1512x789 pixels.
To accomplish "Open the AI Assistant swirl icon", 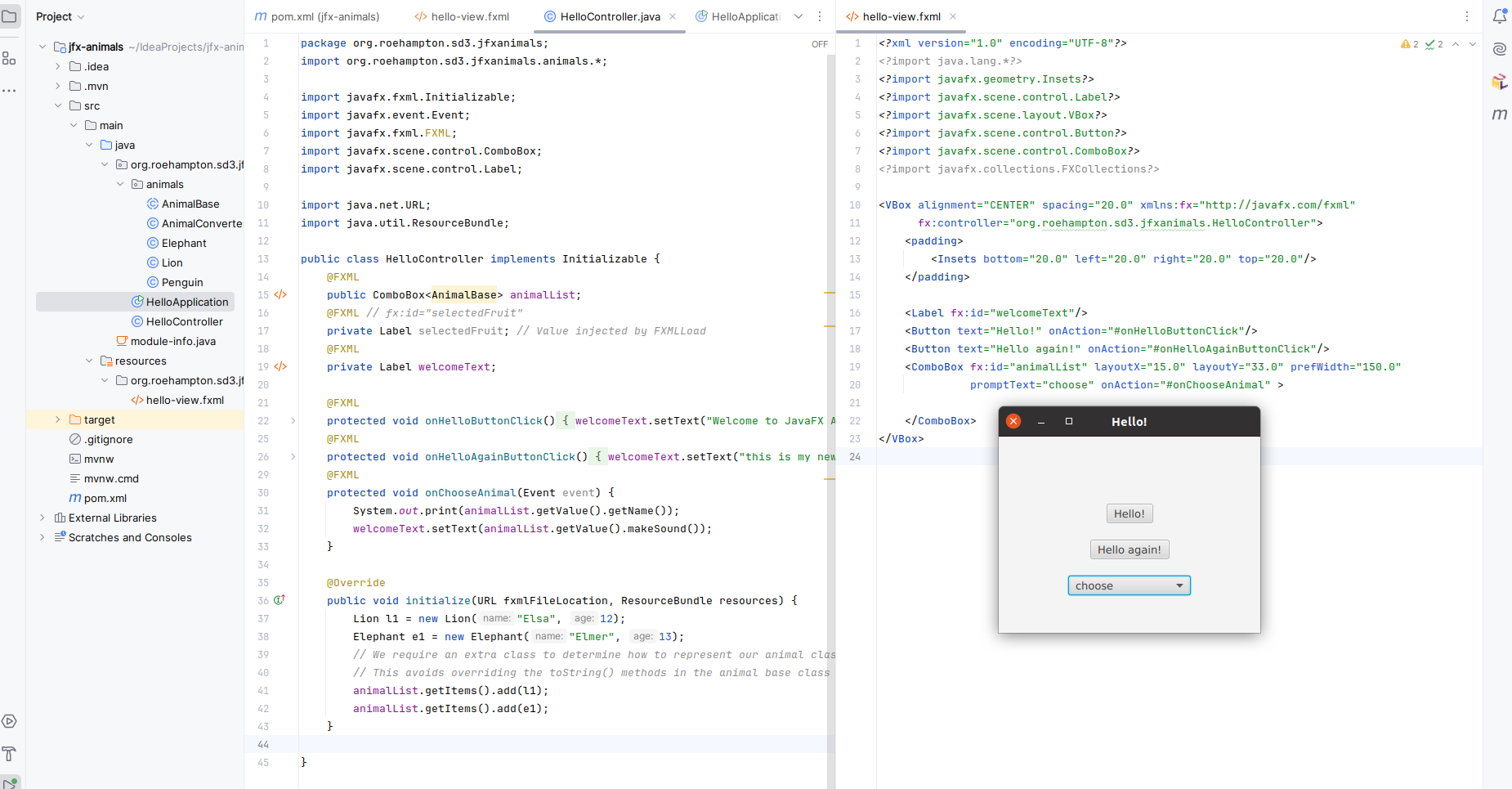I will 1500,49.
